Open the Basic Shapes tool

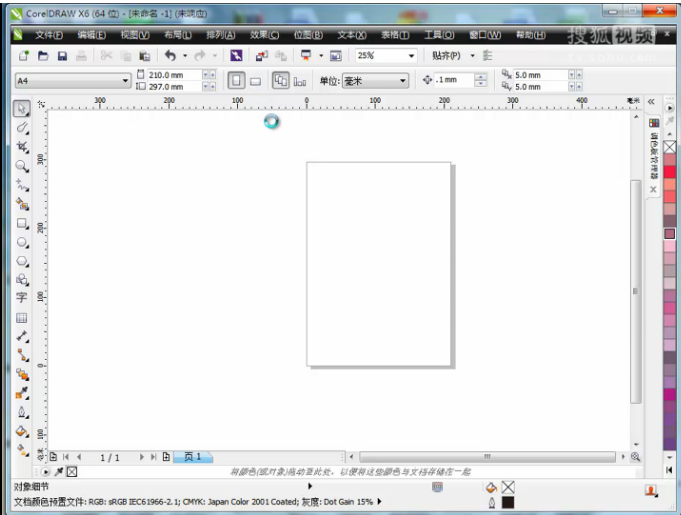click(x=22, y=280)
